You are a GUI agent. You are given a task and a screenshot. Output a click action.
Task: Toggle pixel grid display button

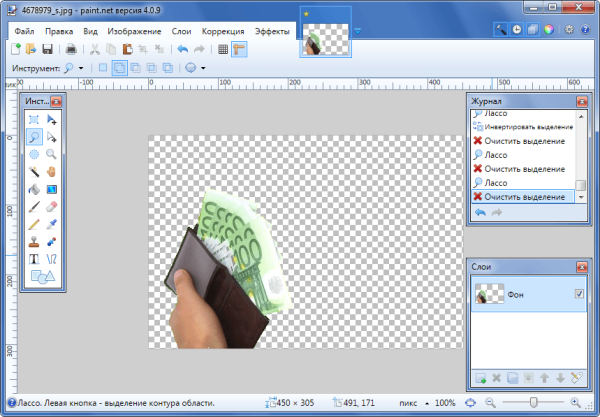point(222,48)
